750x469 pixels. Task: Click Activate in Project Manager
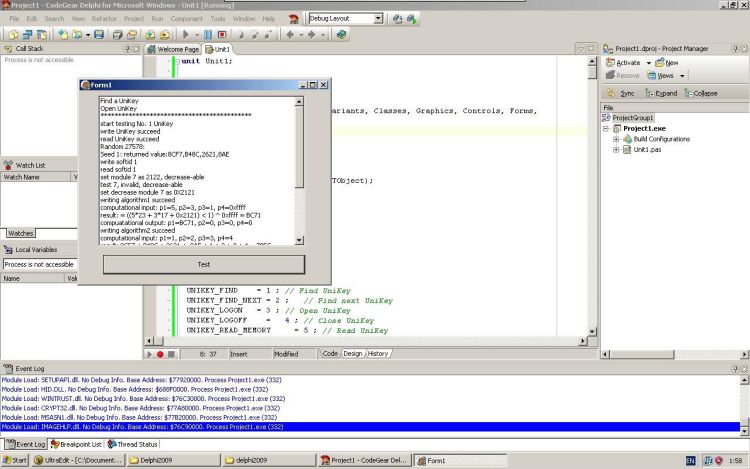point(623,63)
